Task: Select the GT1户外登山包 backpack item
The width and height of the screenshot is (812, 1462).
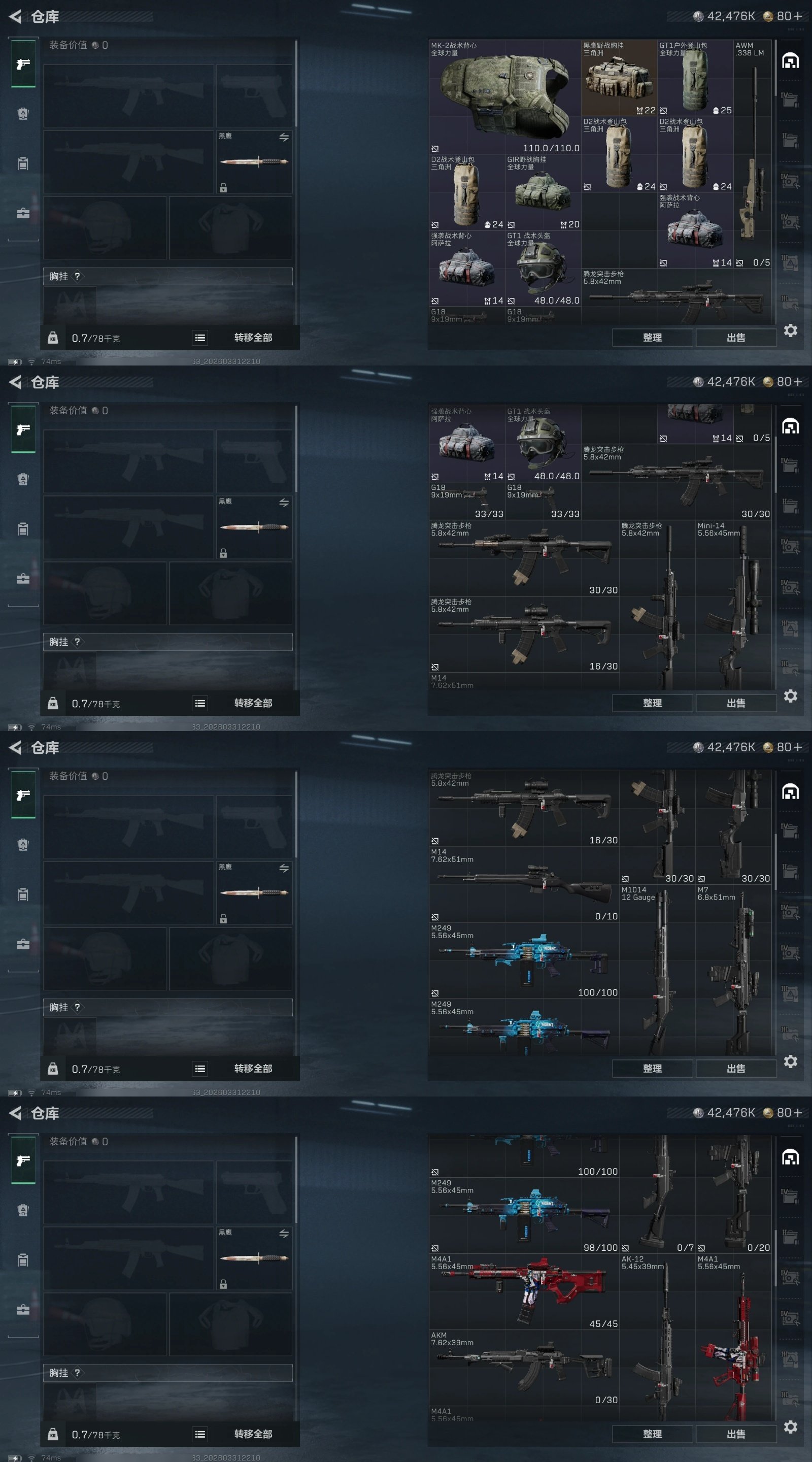Action: pyautogui.click(x=695, y=78)
